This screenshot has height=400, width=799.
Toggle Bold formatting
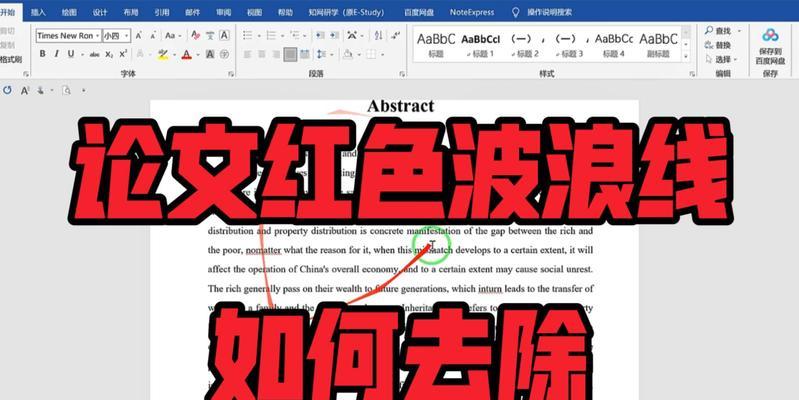[42, 54]
